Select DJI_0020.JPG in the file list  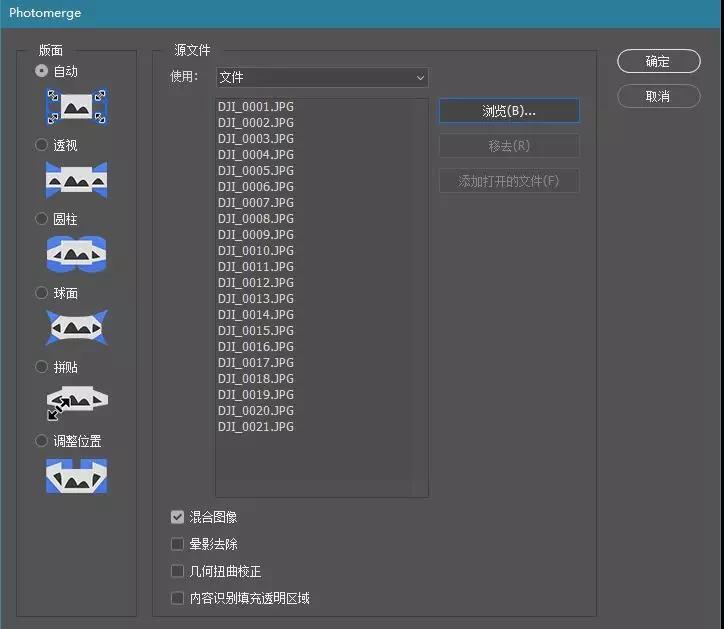[256, 411]
